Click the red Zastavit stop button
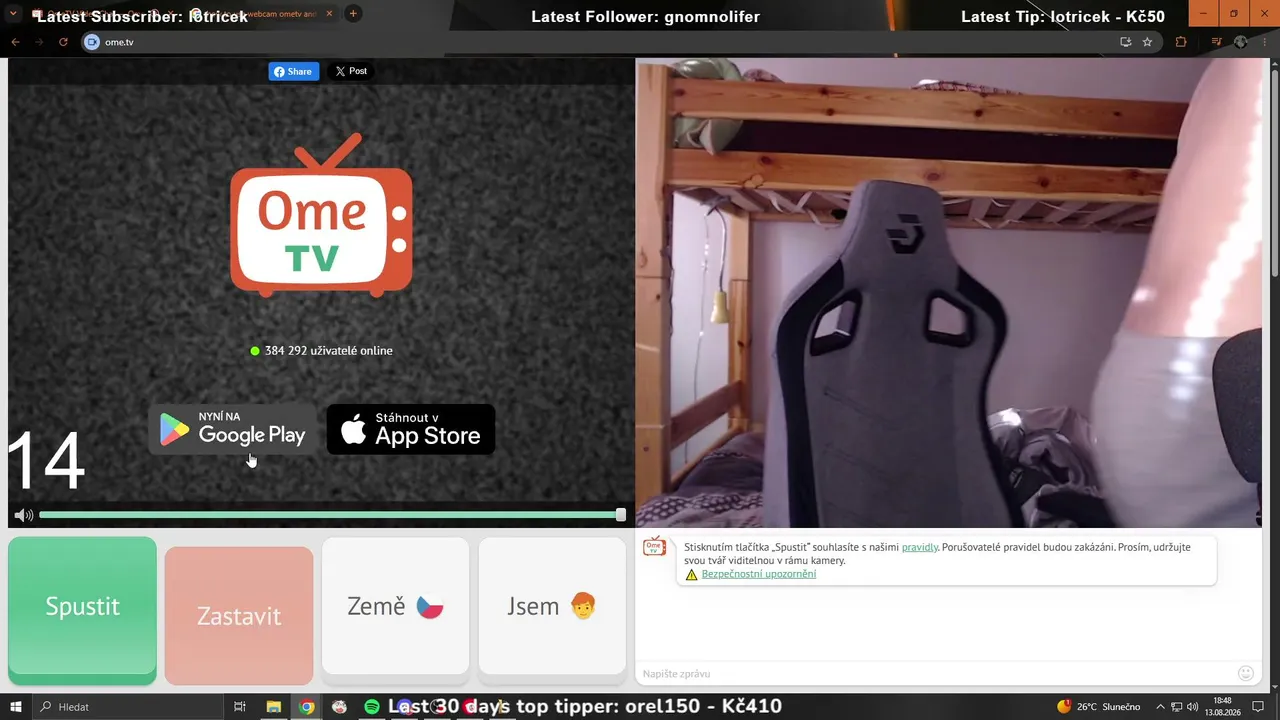1280x720 pixels. tap(239, 616)
